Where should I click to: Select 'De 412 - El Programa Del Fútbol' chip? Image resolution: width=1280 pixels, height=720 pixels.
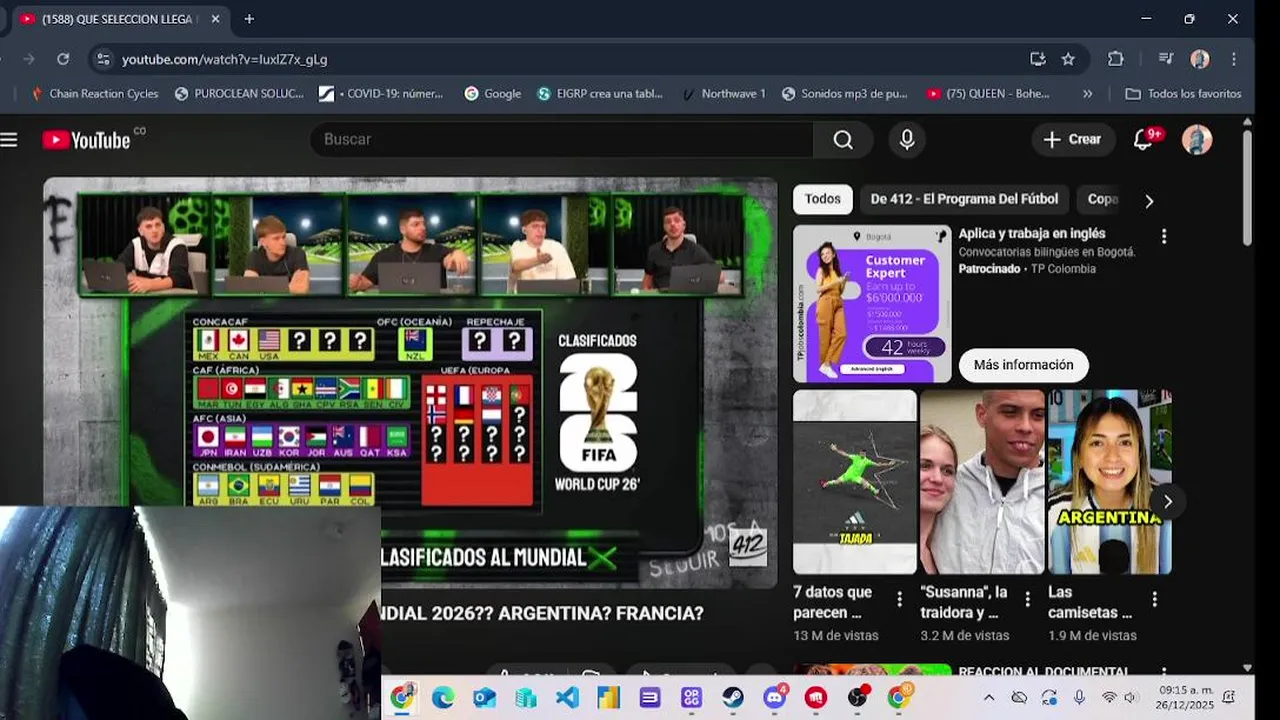coord(964,199)
